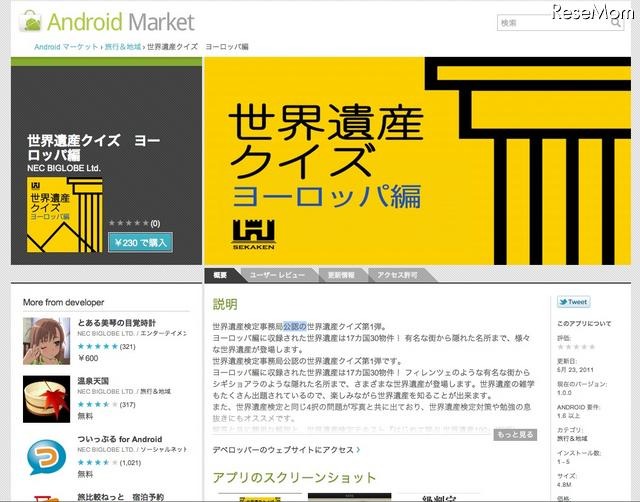Open the とある美琴の目覚時計 title link
The height and width of the screenshot is (502, 640).
coord(117,323)
